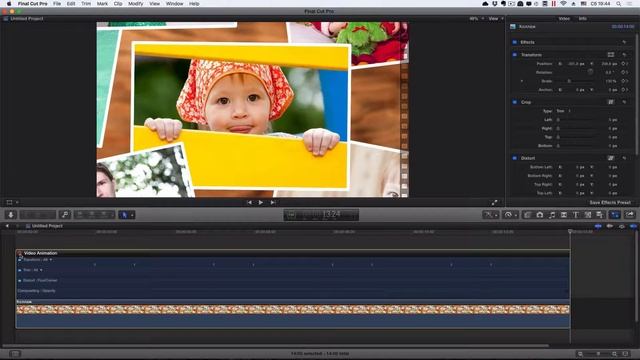This screenshot has width=640, height=360.
Task: Go to previous edit button under viewer
Action: (249, 202)
